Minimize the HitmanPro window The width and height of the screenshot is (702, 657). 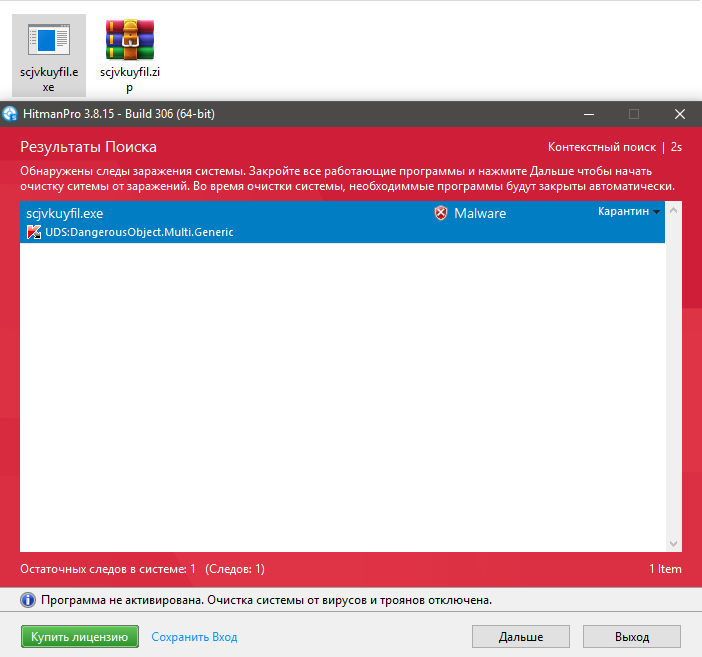pyautogui.click(x=589, y=114)
